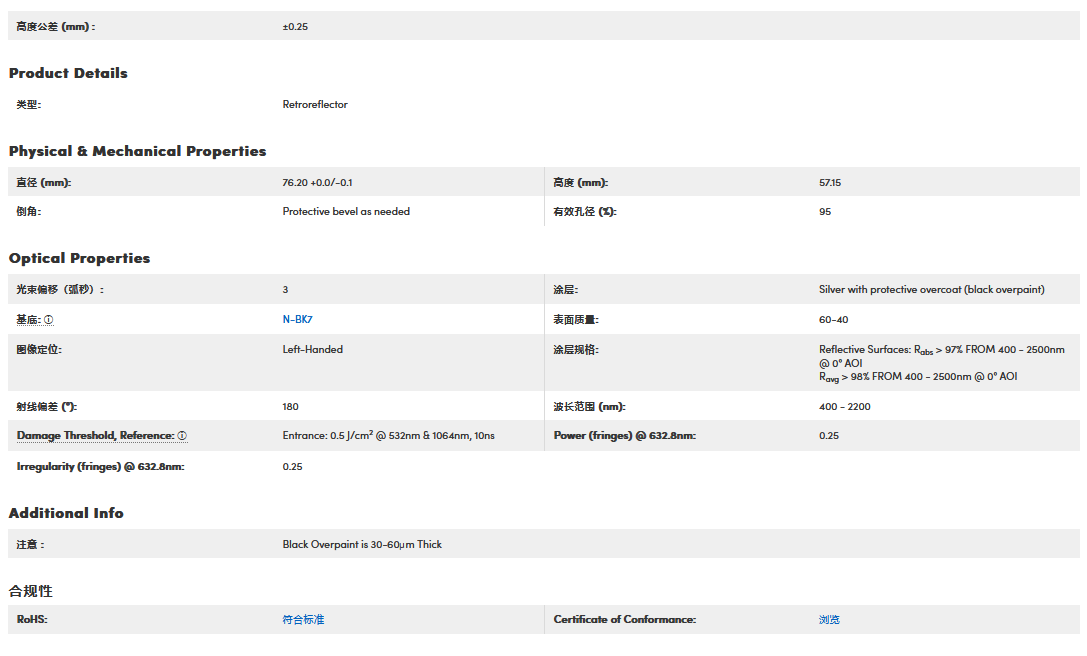The image size is (1087, 656).
Task: Click the Protective bevel as needed text
Action: coord(346,212)
